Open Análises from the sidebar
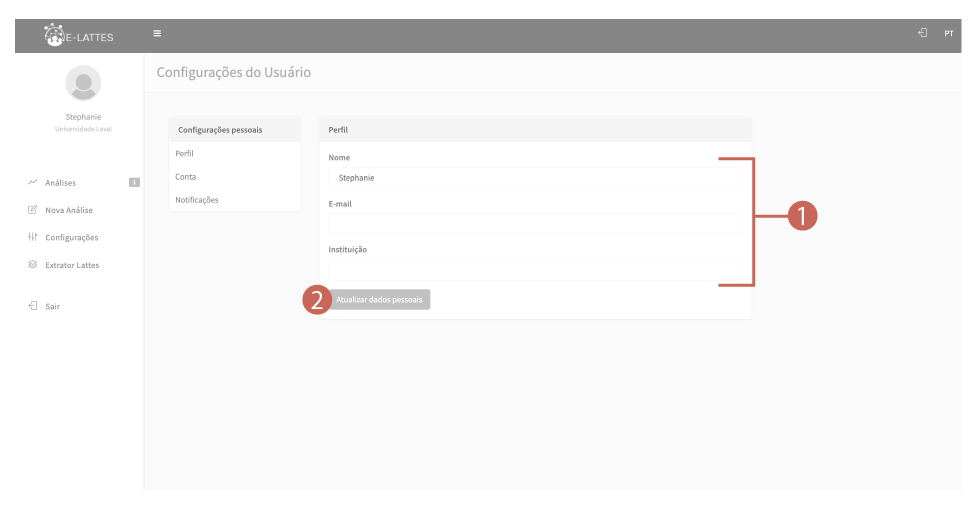The height and width of the screenshot is (520, 975). tap(60, 183)
